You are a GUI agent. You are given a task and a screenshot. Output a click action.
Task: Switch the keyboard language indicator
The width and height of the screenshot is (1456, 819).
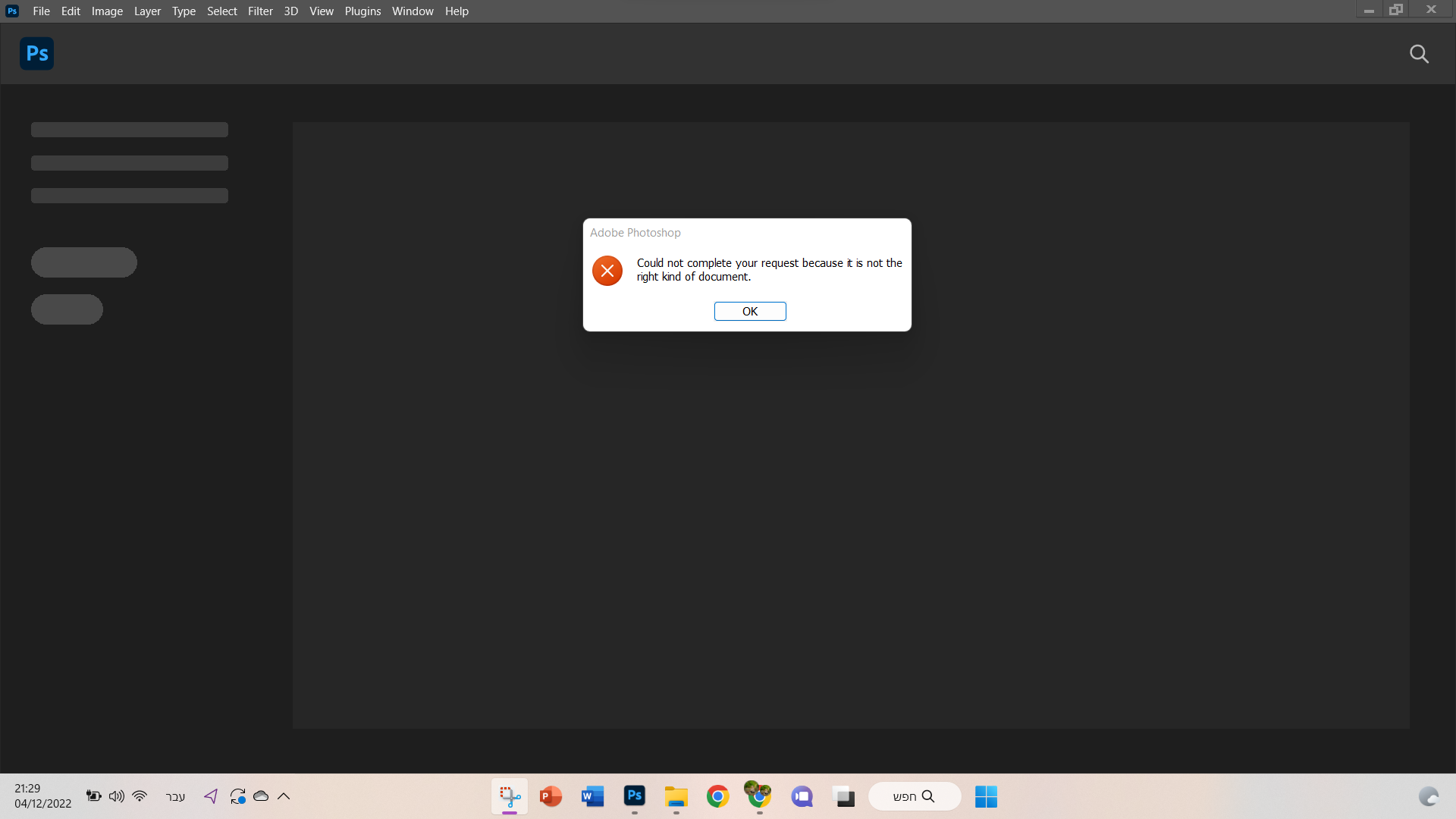[x=175, y=796]
